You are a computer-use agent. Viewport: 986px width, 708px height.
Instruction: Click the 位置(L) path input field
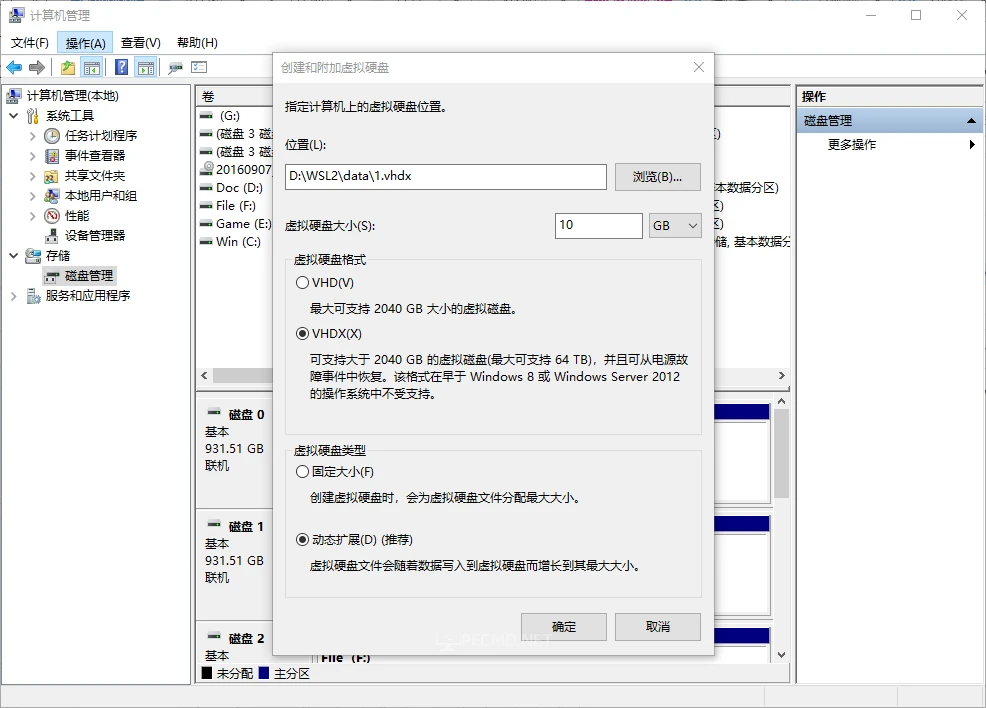tap(446, 177)
